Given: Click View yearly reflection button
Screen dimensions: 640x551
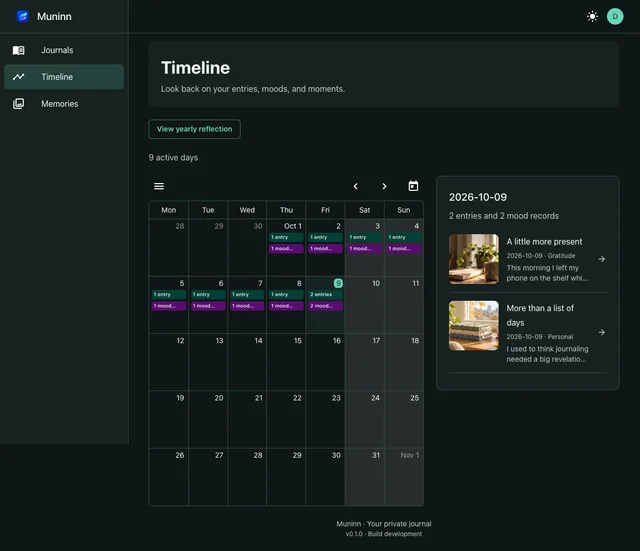Looking at the screenshot, I should coord(194,129).
